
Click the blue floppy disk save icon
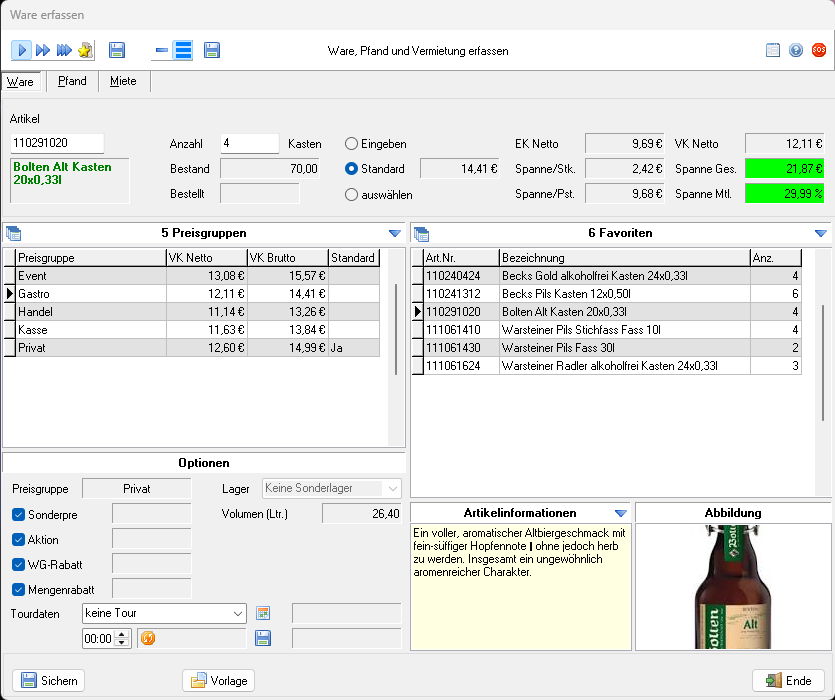pos(117,51)
